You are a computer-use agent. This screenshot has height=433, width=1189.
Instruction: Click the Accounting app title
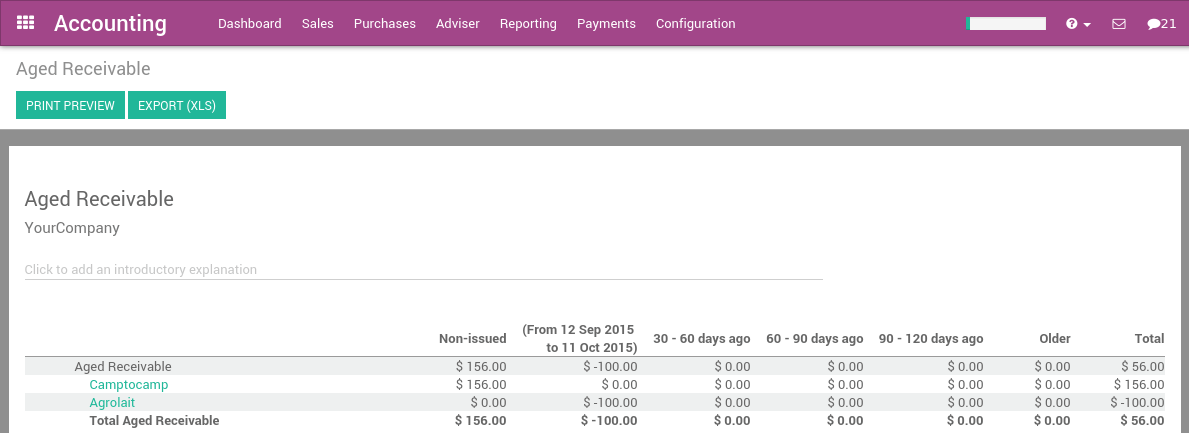(110, 24)
